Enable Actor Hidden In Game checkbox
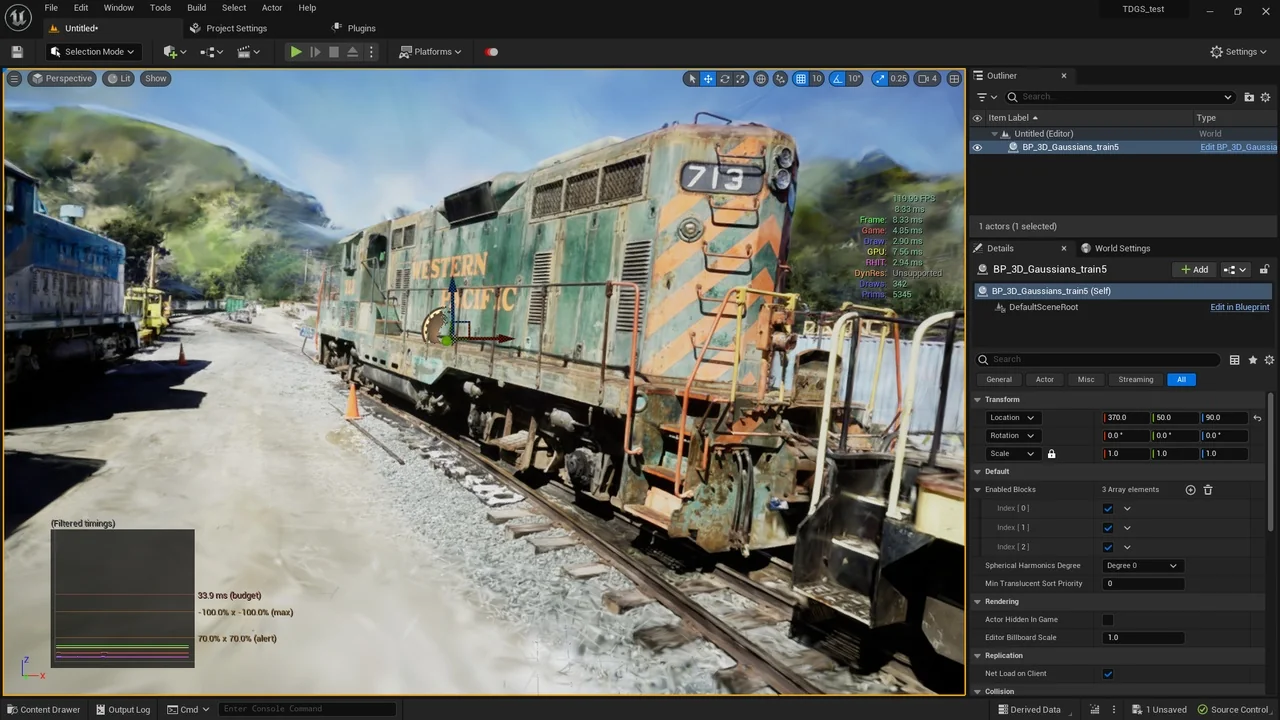 (1108, 620)
